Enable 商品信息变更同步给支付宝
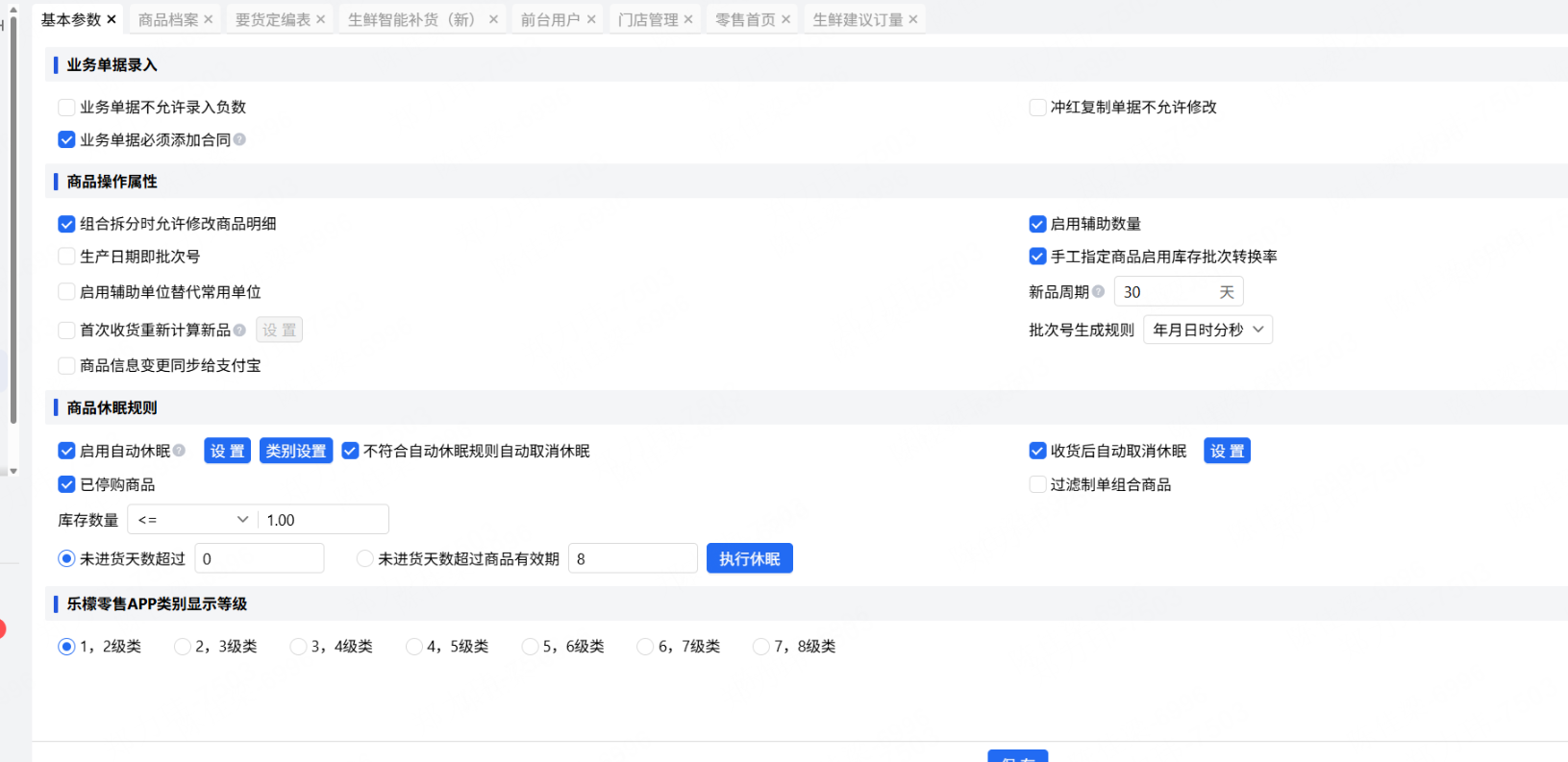The image size is (1568, 762). 66,365
